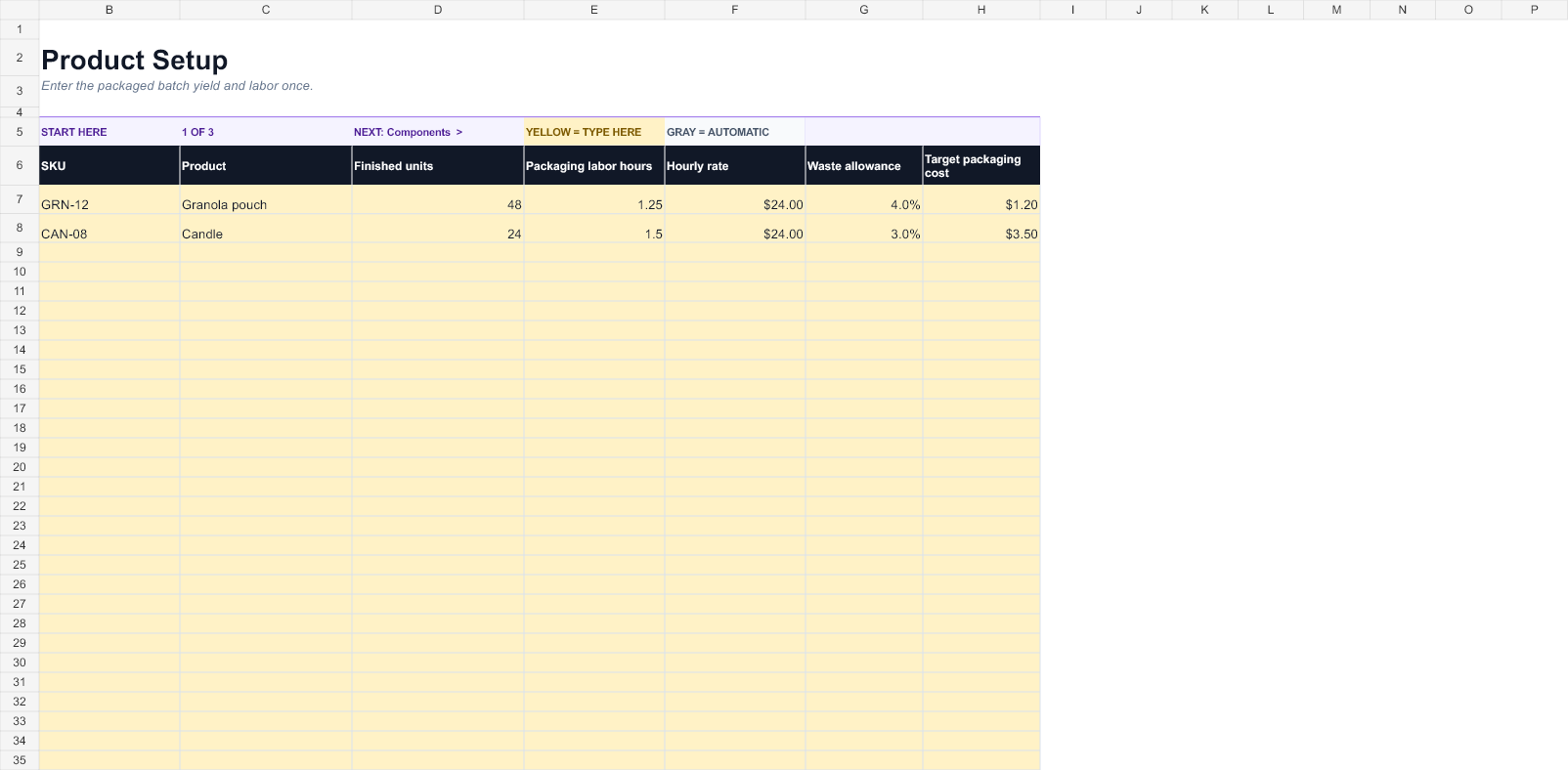Select row 1 header
The height and width of the screenshot is (770, 1568).
(20, 29)
